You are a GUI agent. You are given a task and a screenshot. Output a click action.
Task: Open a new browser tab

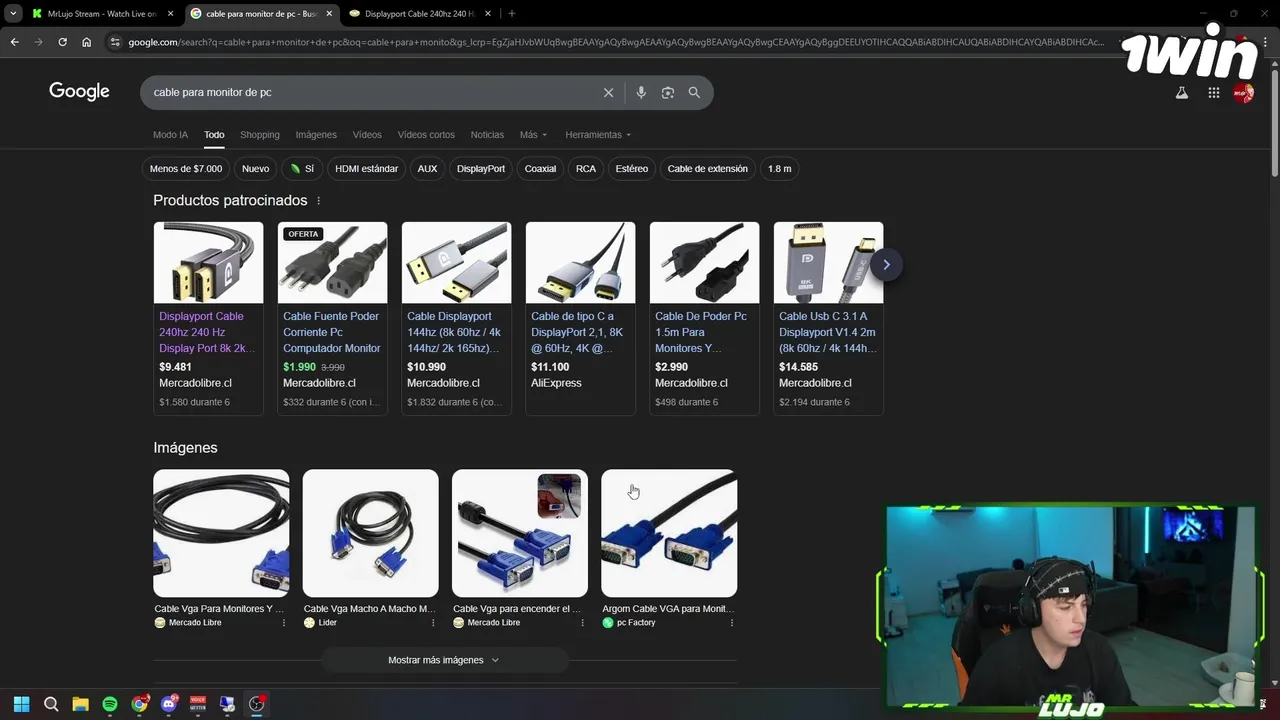point(511,14)
